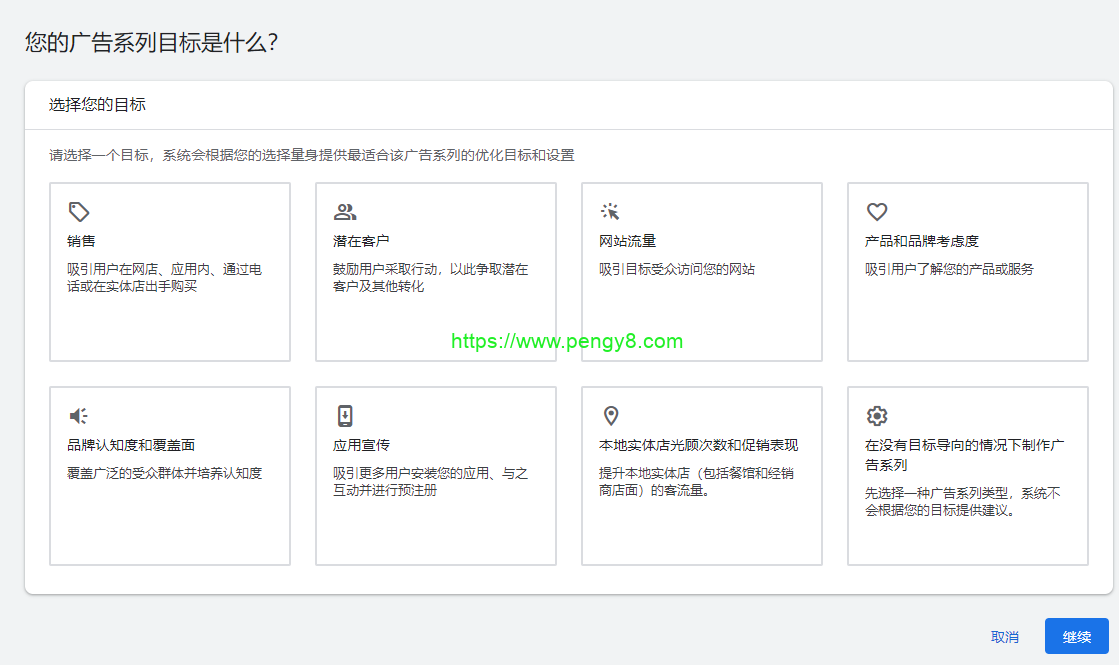This screenshot has width=1119, height=665.
Task: Click description 先选择一种广告系列类型，系统不会根据您的目标提供建议
Action: (963, 502)
